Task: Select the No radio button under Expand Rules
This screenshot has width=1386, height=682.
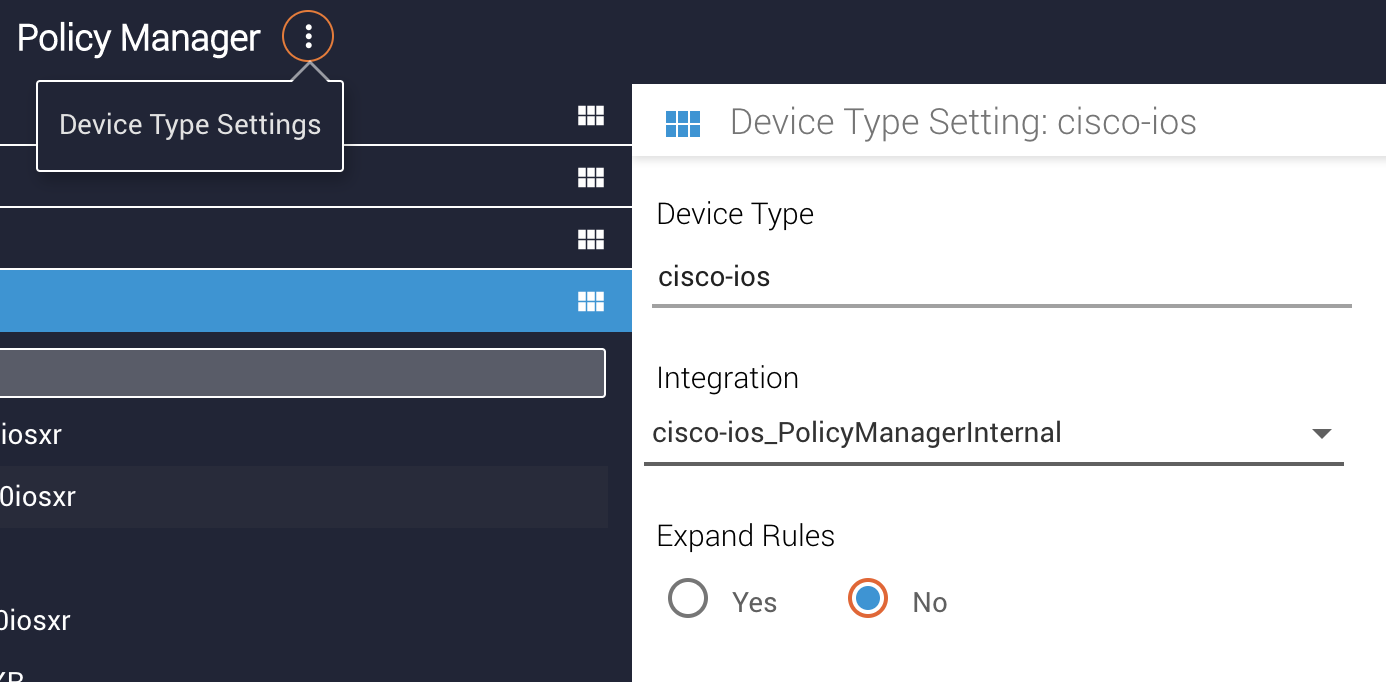Action: click(x=868, y=599)
